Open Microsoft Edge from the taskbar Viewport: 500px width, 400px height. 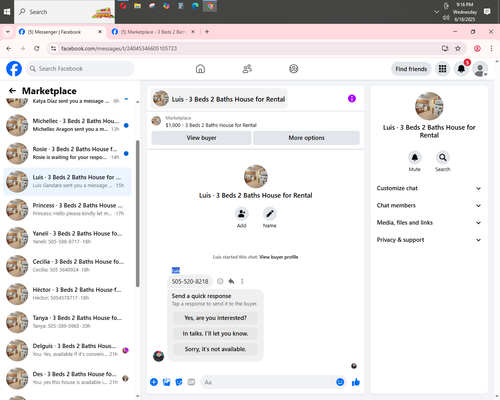coord(195,6)
